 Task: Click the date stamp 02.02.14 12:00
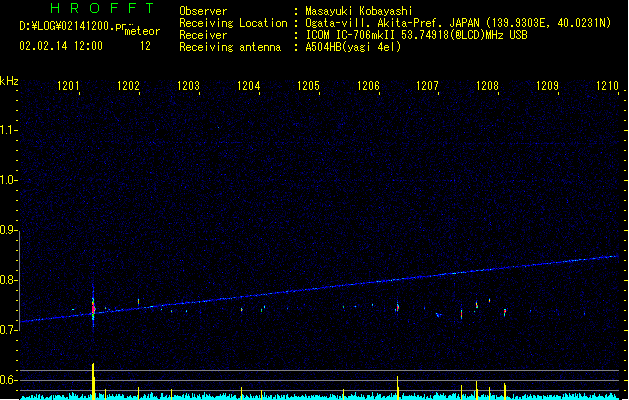point(61,46)
